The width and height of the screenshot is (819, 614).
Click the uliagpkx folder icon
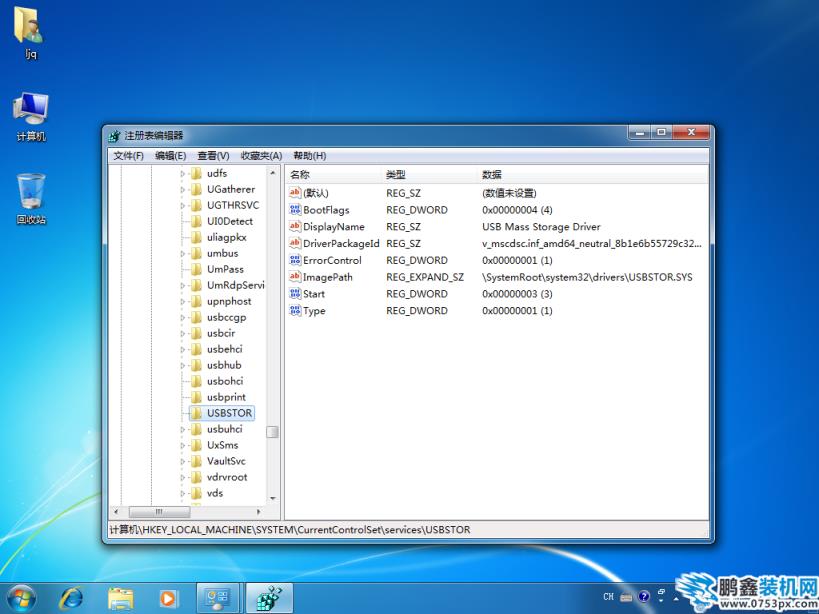point(196,237)
